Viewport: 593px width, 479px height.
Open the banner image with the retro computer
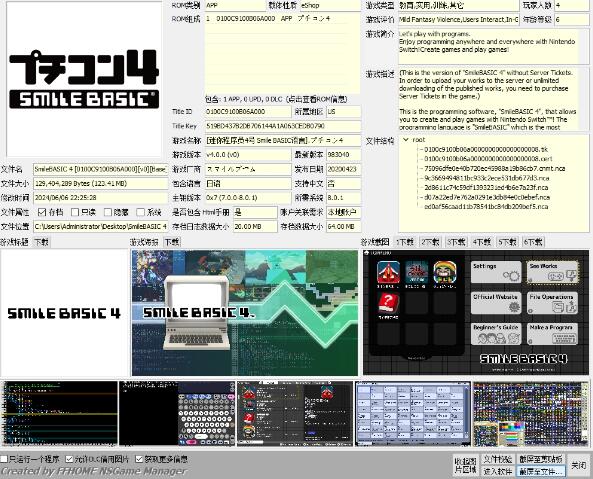[x=245, y=313]
